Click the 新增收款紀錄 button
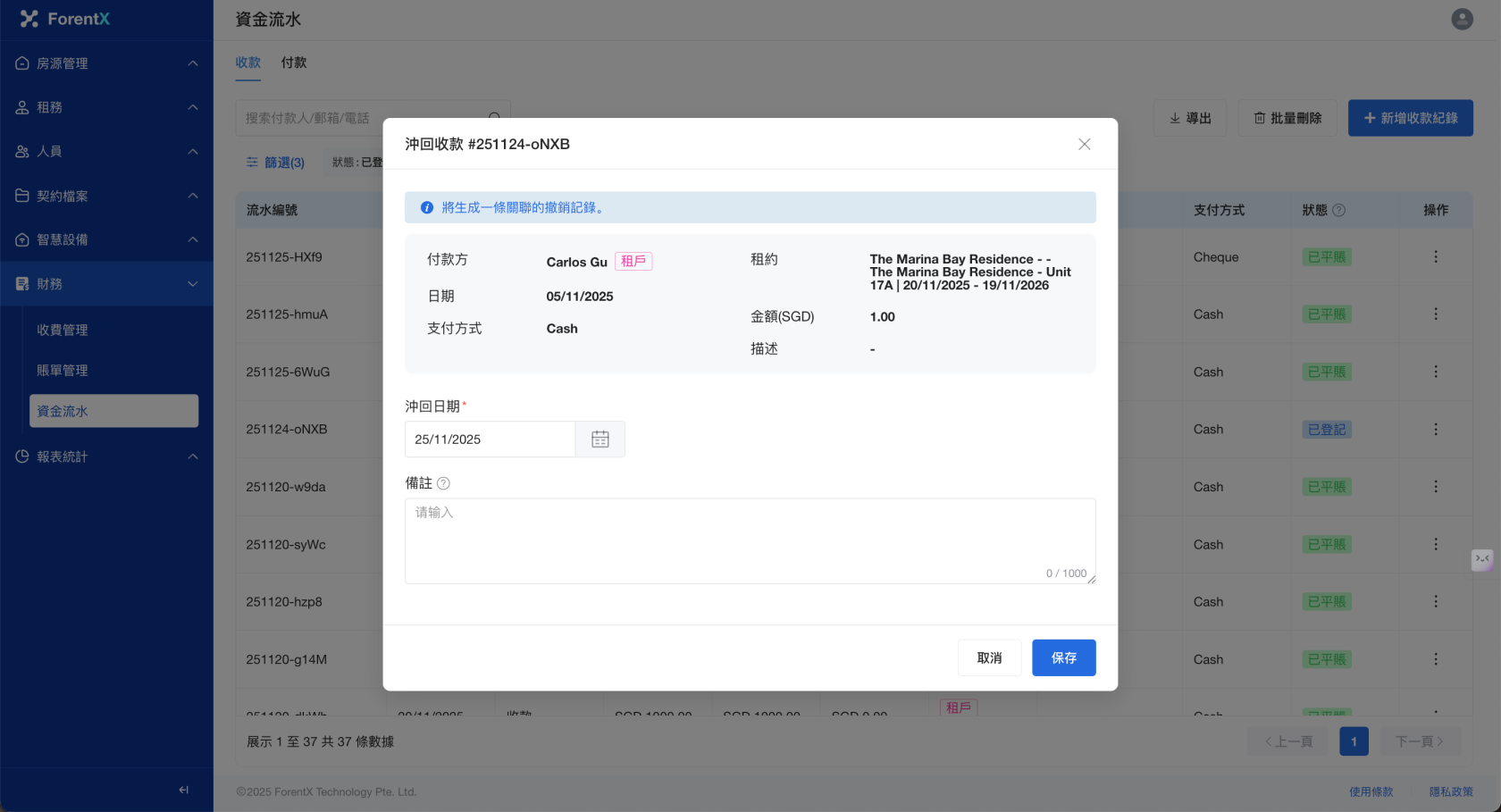The height and width of the screenshot is (812, 1501). (1410, 118)
